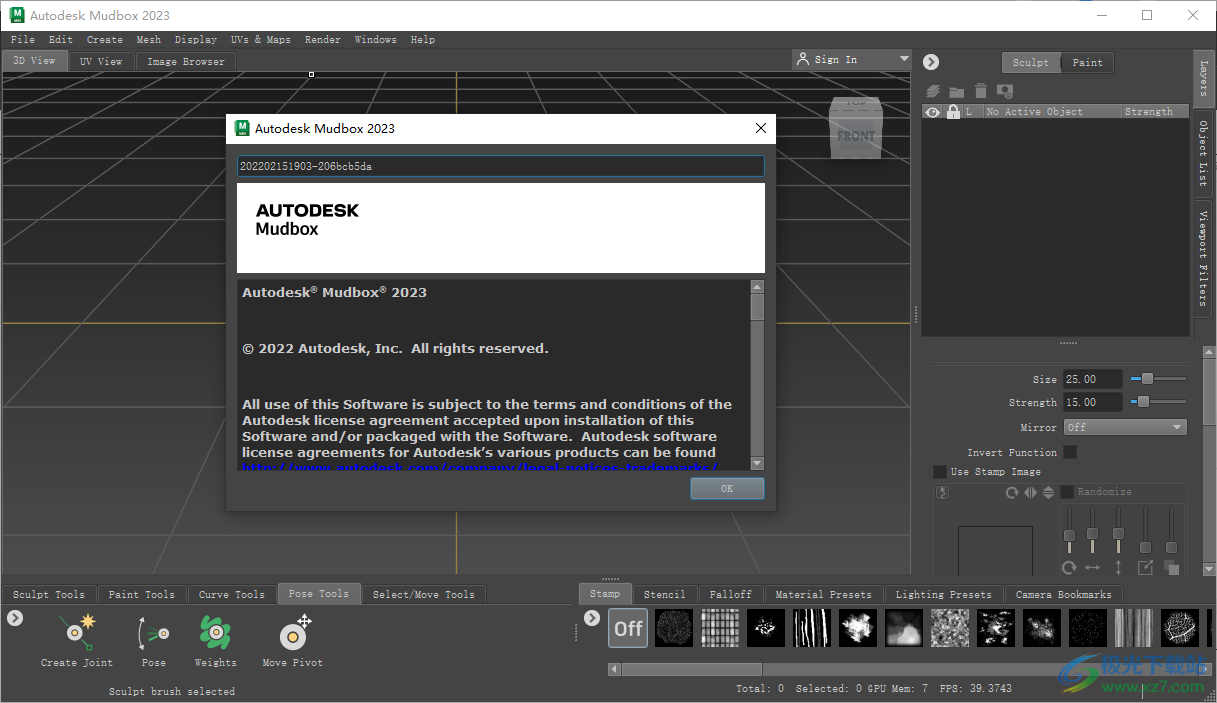Switch to the Image Browser tab
This screenshot has width=1217, height=703.
pyautogui.click(x=185, y=61)
